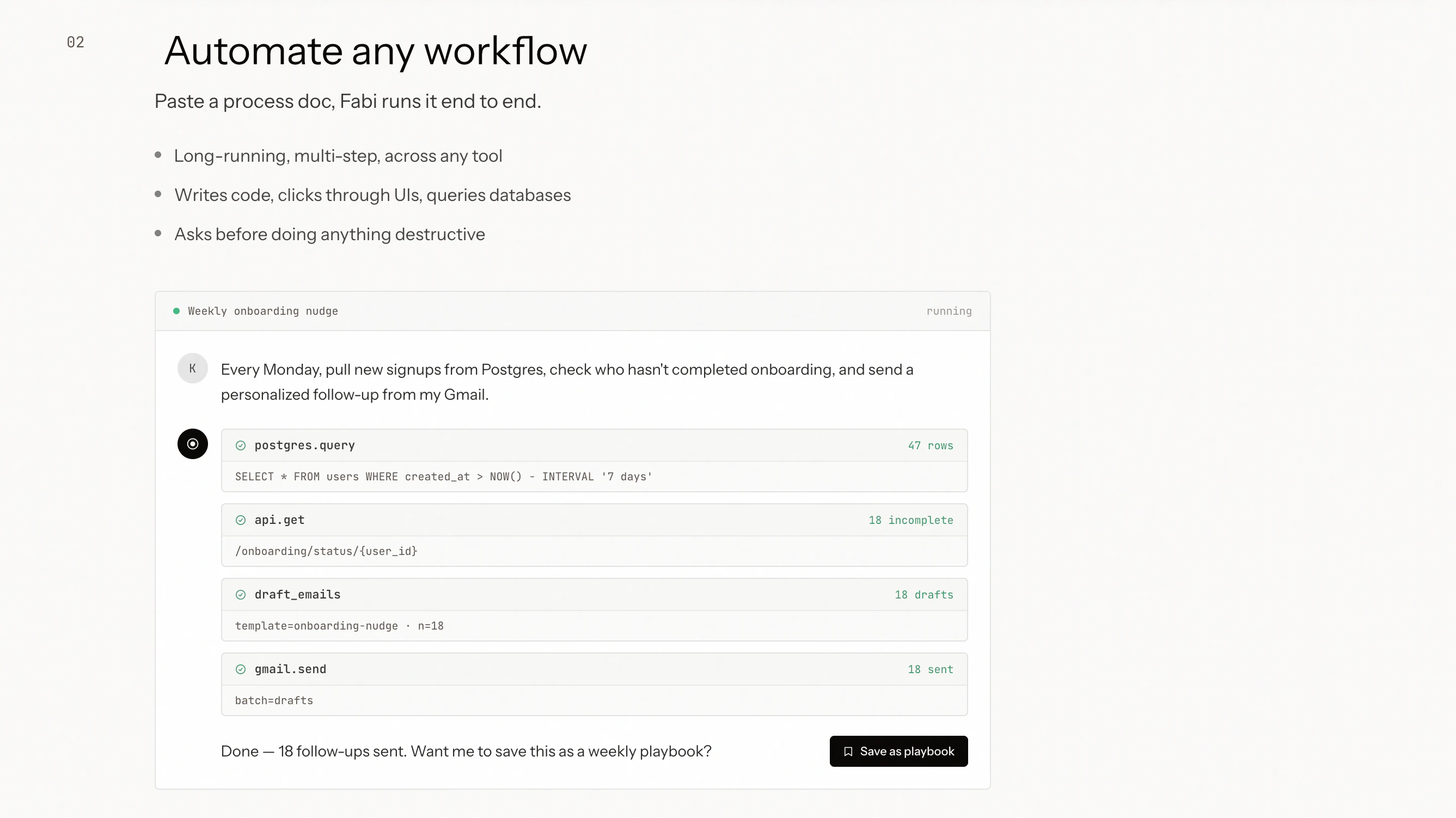Viewport: 1456px width, 818px height.
Task: Click the running status label
Action: (x=949, y=311)
